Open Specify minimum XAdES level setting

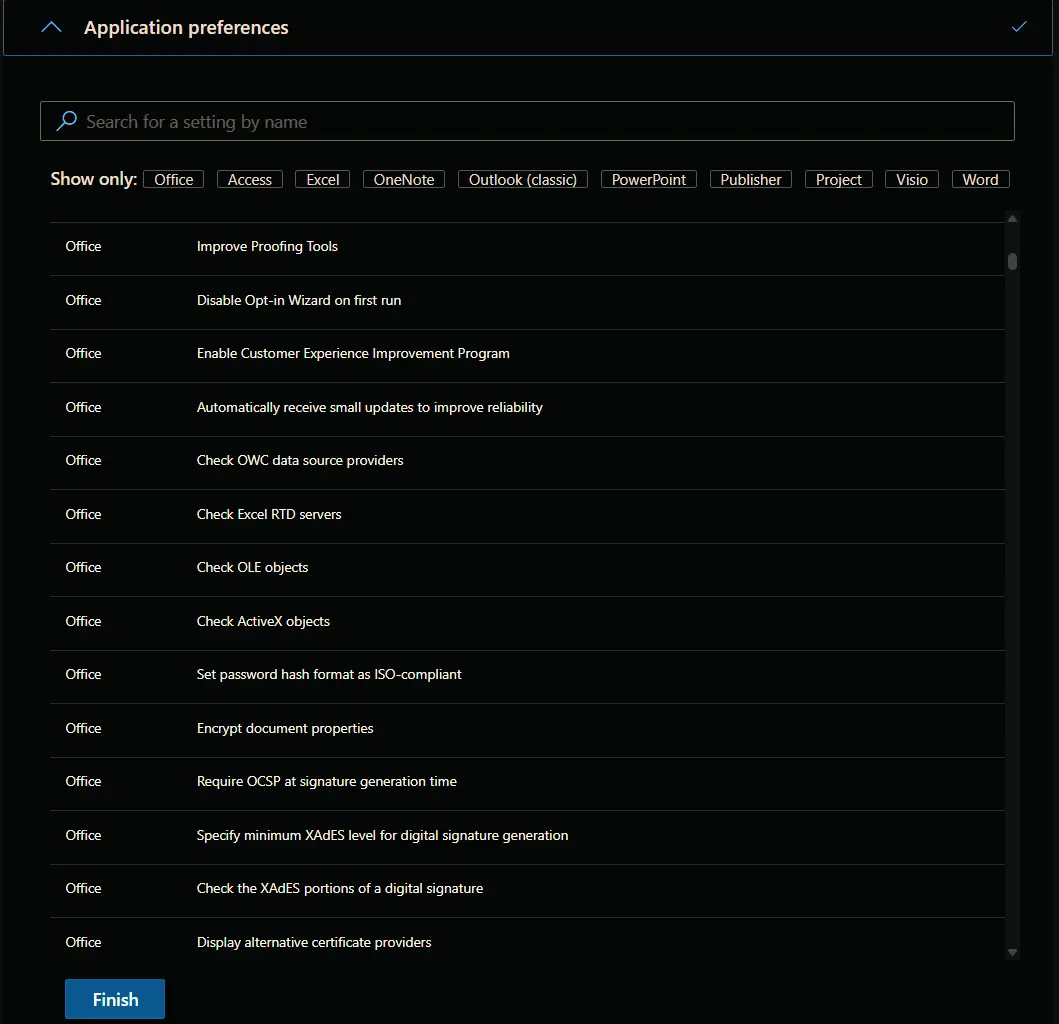coord(527,836)
